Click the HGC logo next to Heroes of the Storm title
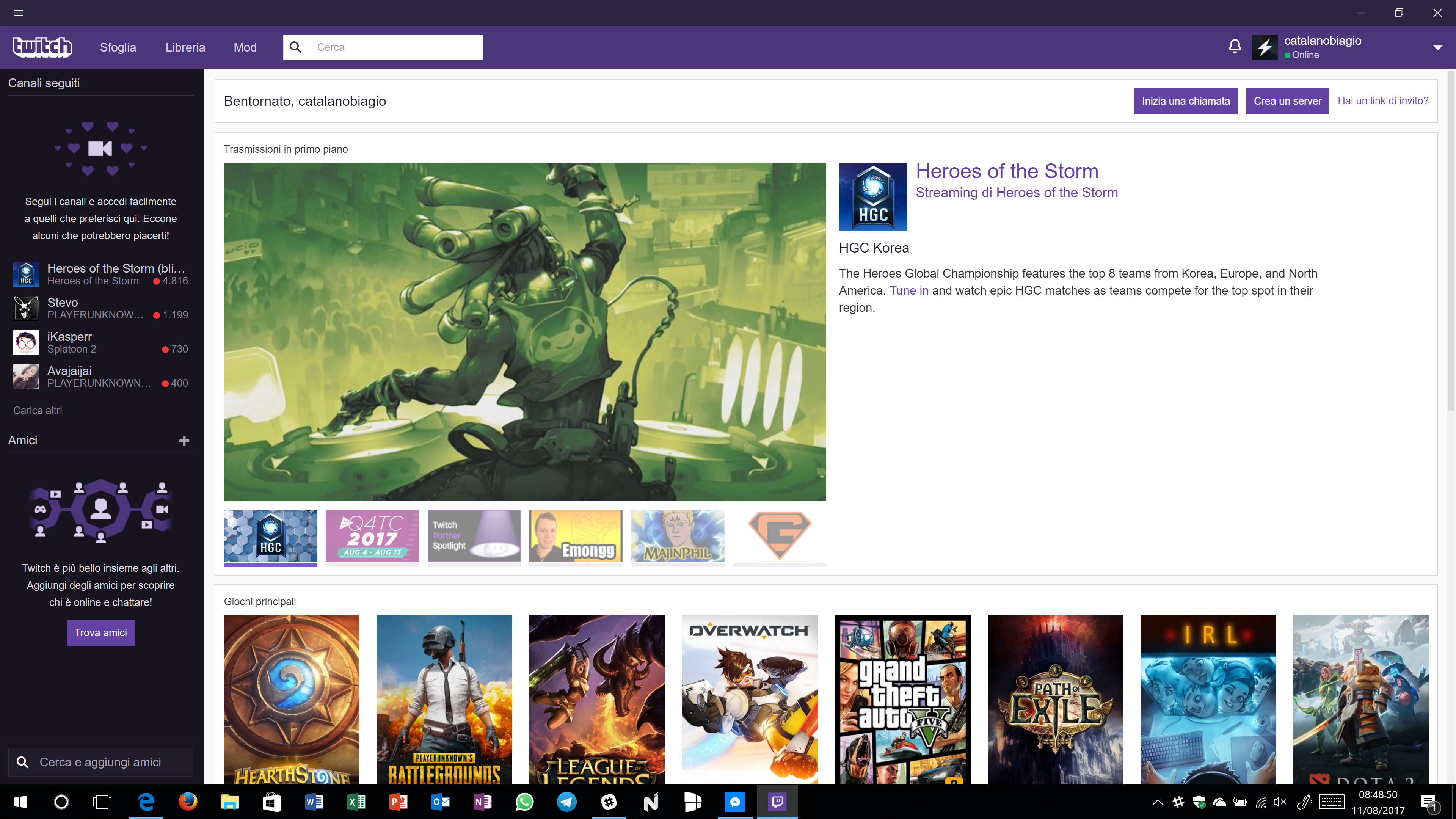 873,197
